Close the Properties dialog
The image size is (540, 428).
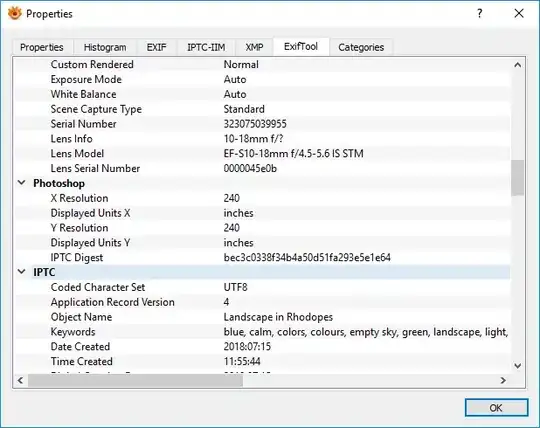coord(519,13)
